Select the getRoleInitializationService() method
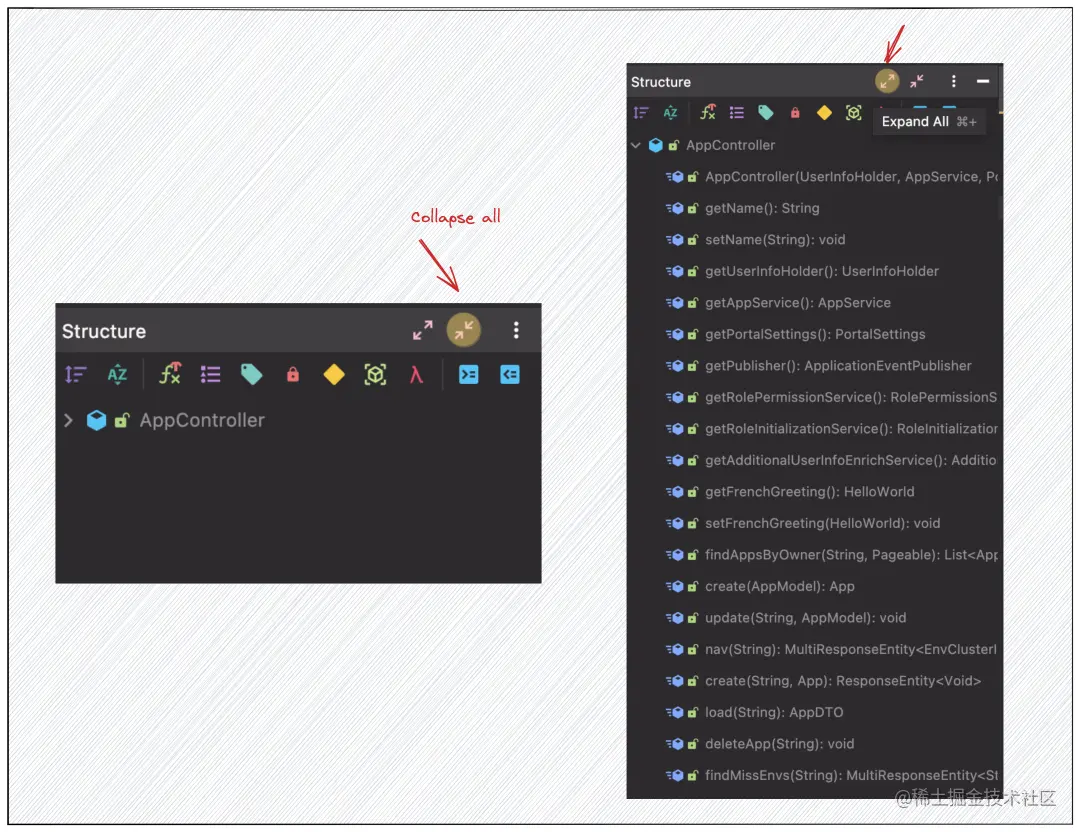The width and height of the screenshot is (1080, 832). click(x=813, y=429)
